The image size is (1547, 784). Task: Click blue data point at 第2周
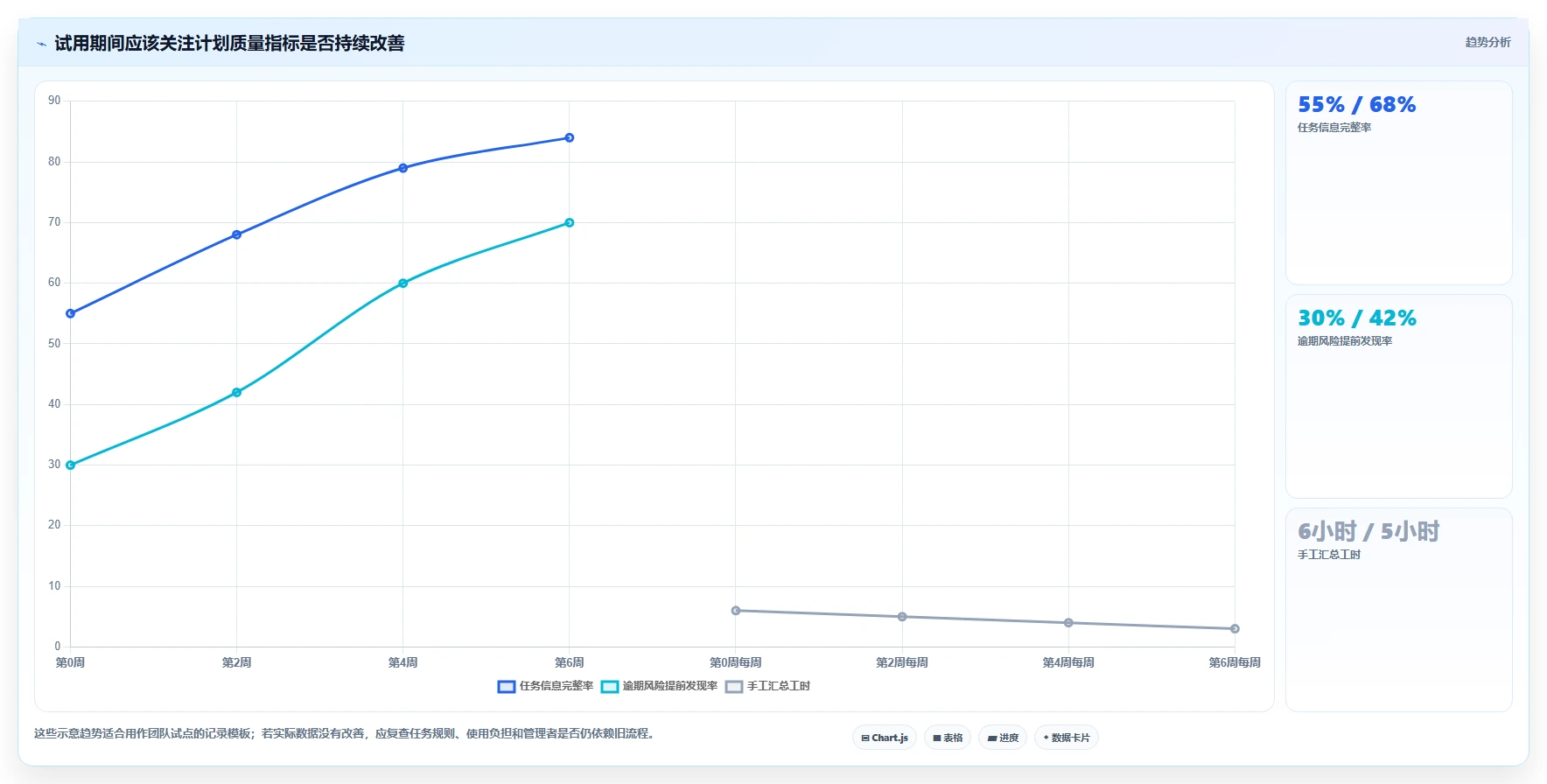[x=237, y=234]
